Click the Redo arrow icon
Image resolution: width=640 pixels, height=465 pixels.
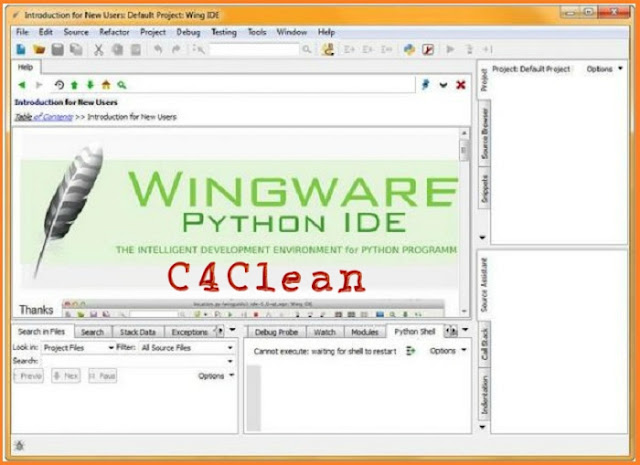[176, 49]
